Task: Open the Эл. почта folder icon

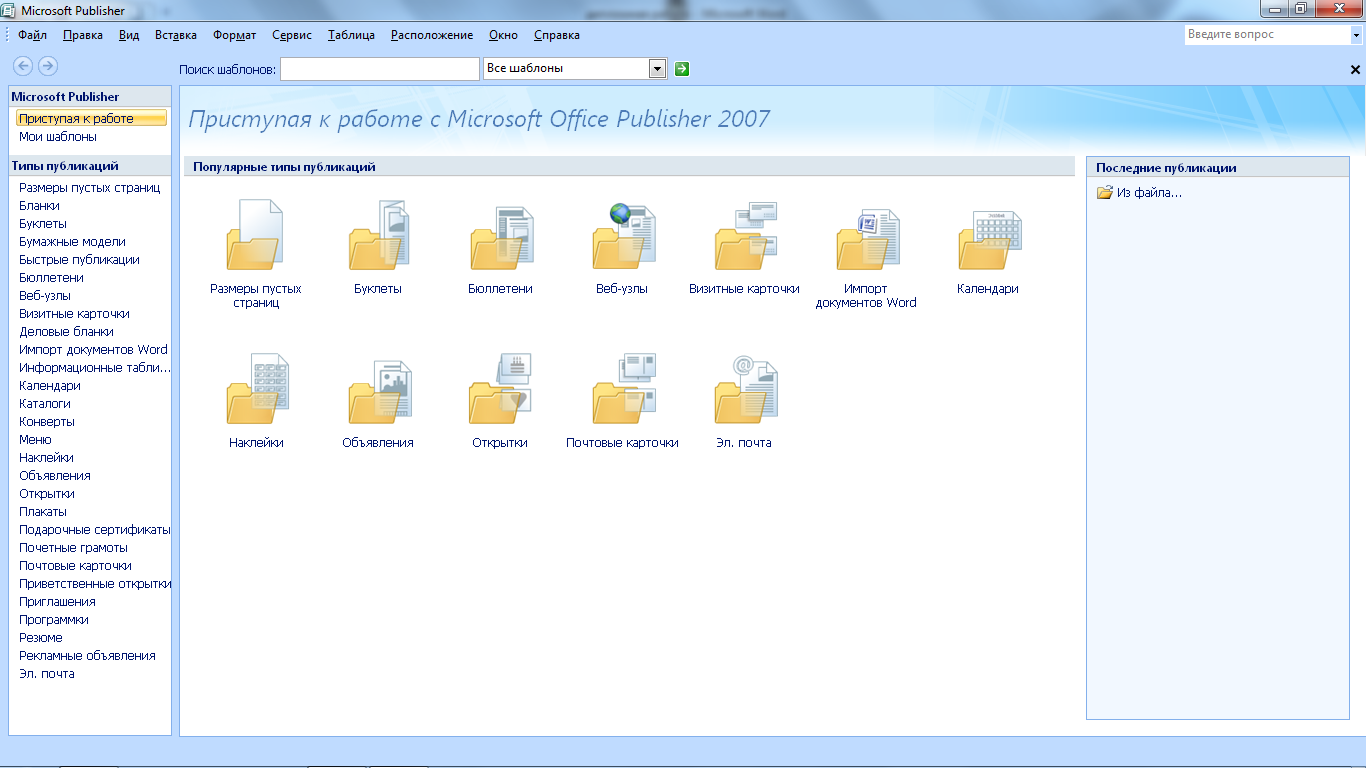Action: [745, 389]
